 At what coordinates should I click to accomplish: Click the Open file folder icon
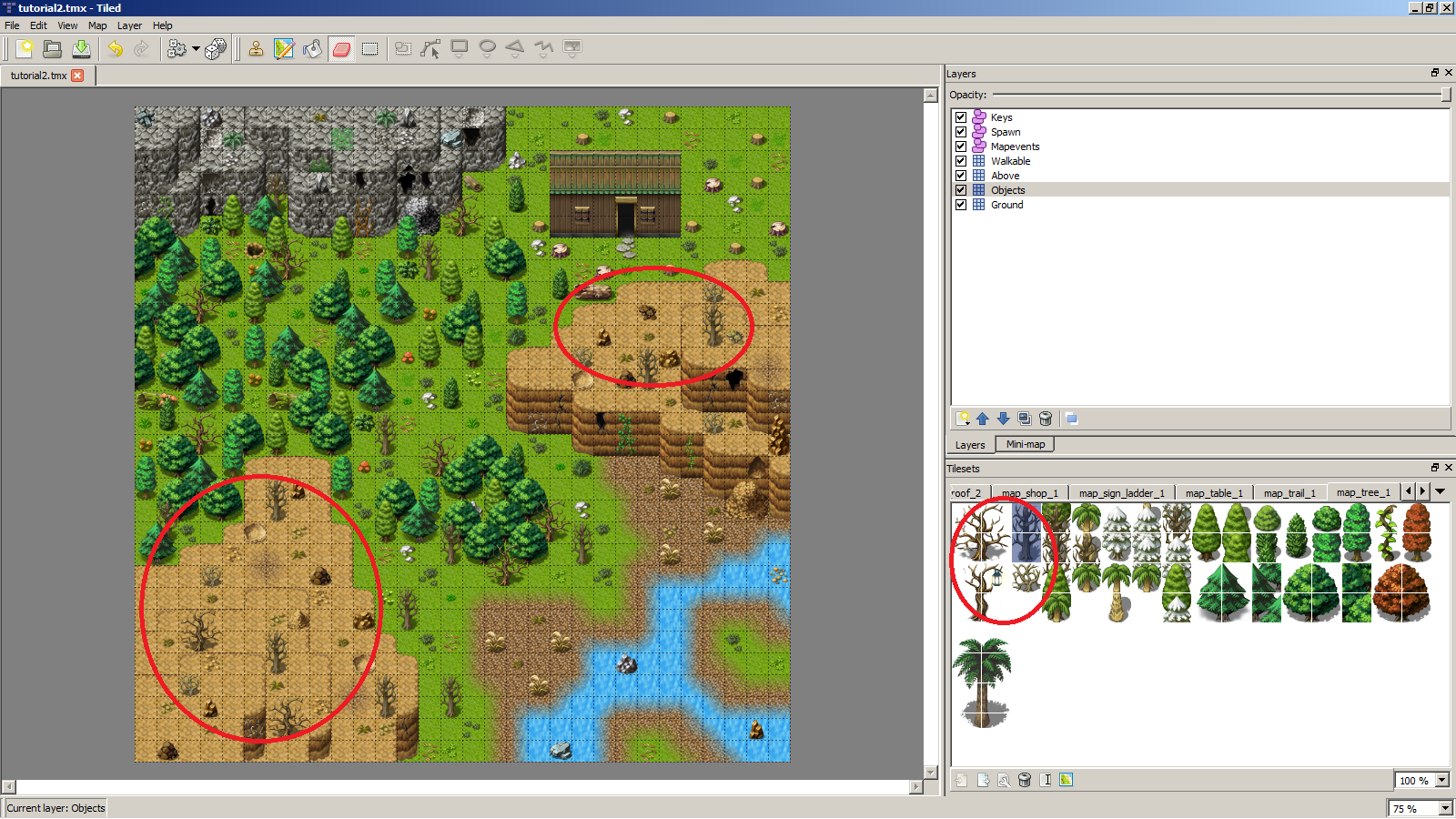[x=53, y=49]
